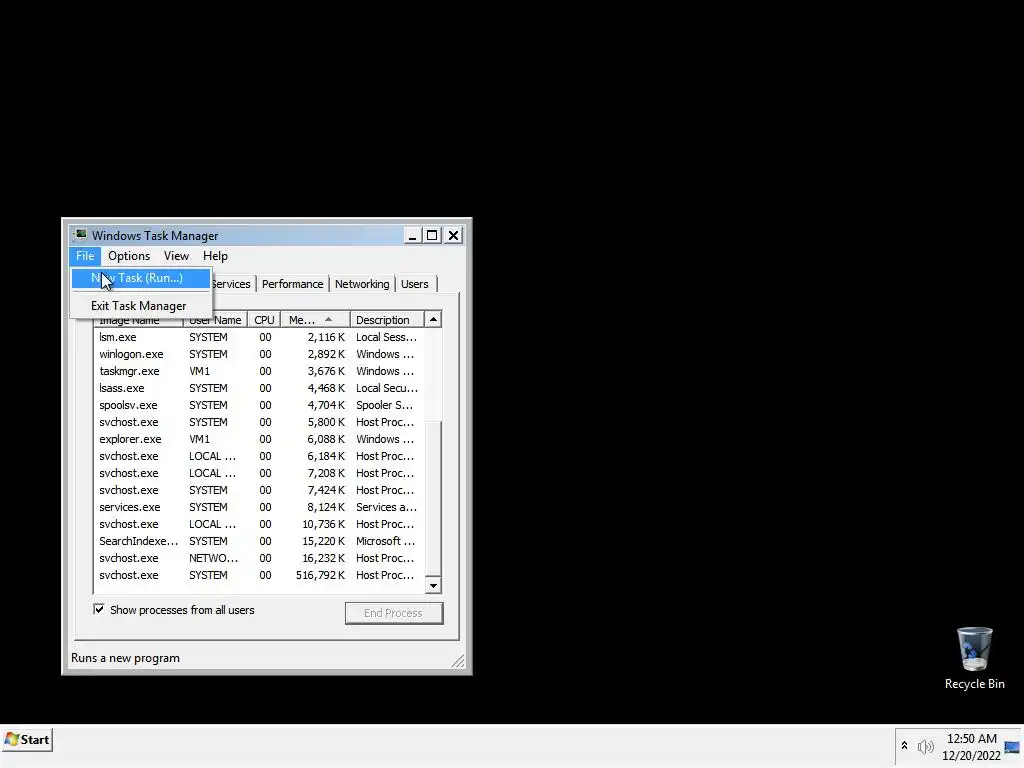This screenshot has height=768, width=1024.
Task: Select the services.exe process row
Action: tap(259, 507)
